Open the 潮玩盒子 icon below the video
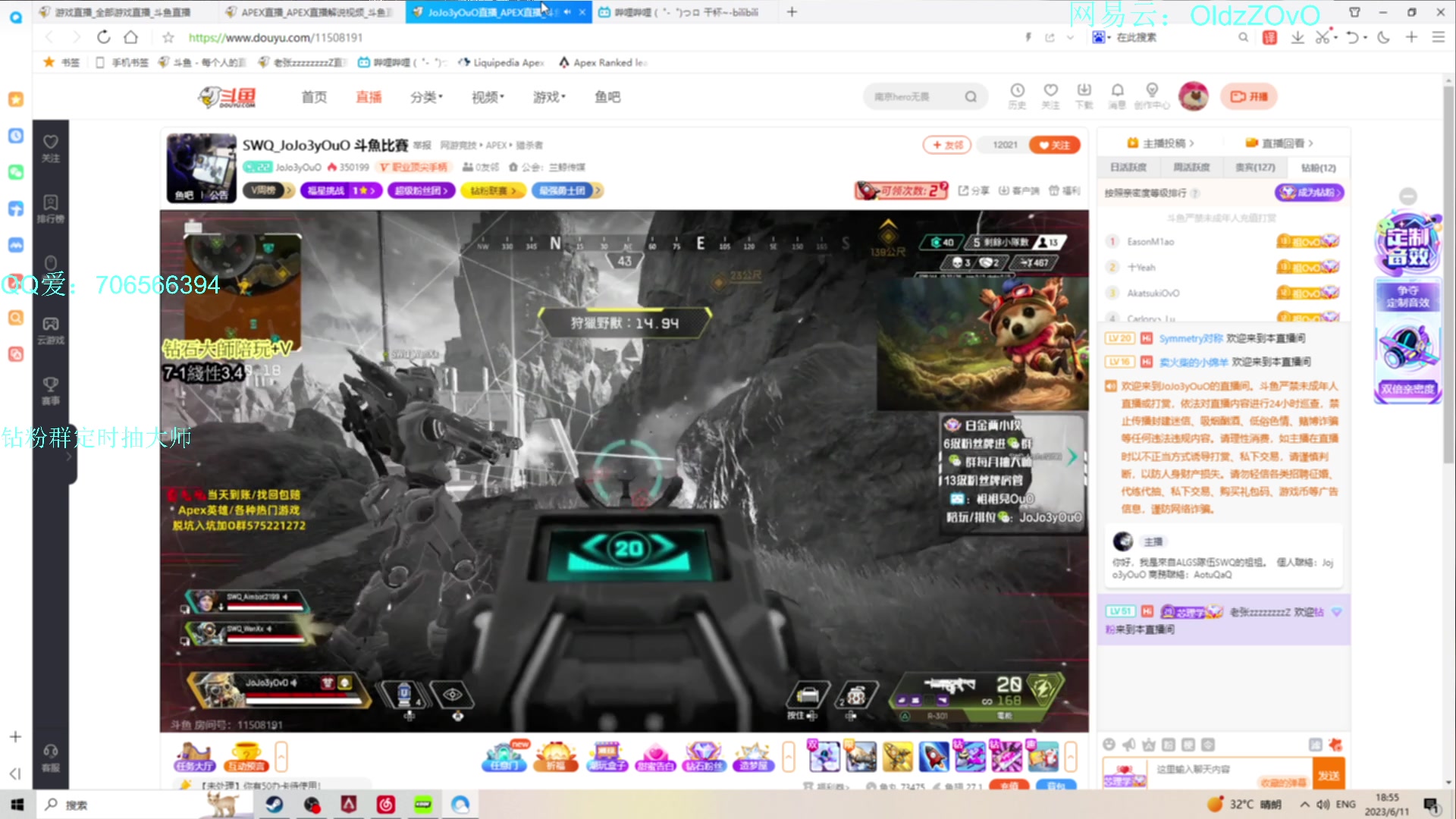The height and width of the screenshot is (819, 1456). pyautogui.click(x=607, y=757)
